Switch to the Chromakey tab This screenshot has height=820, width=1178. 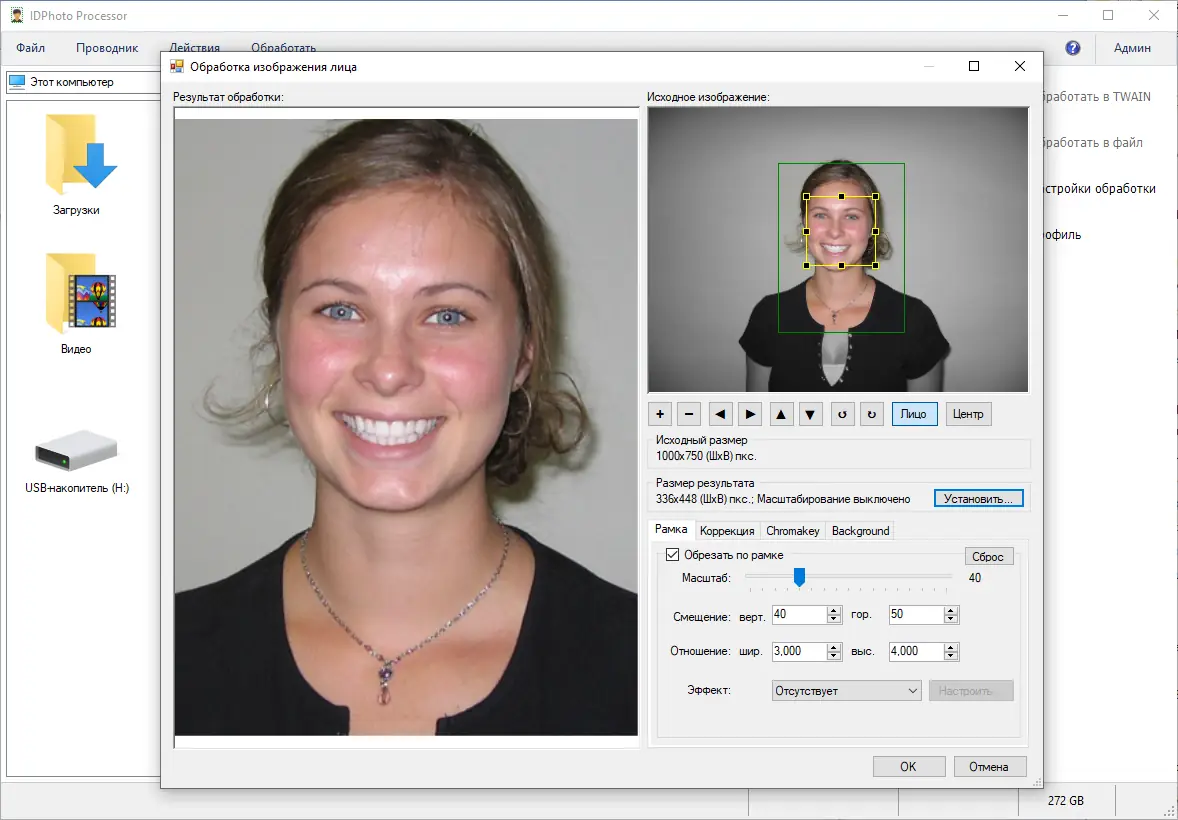[x=793, y=531]
